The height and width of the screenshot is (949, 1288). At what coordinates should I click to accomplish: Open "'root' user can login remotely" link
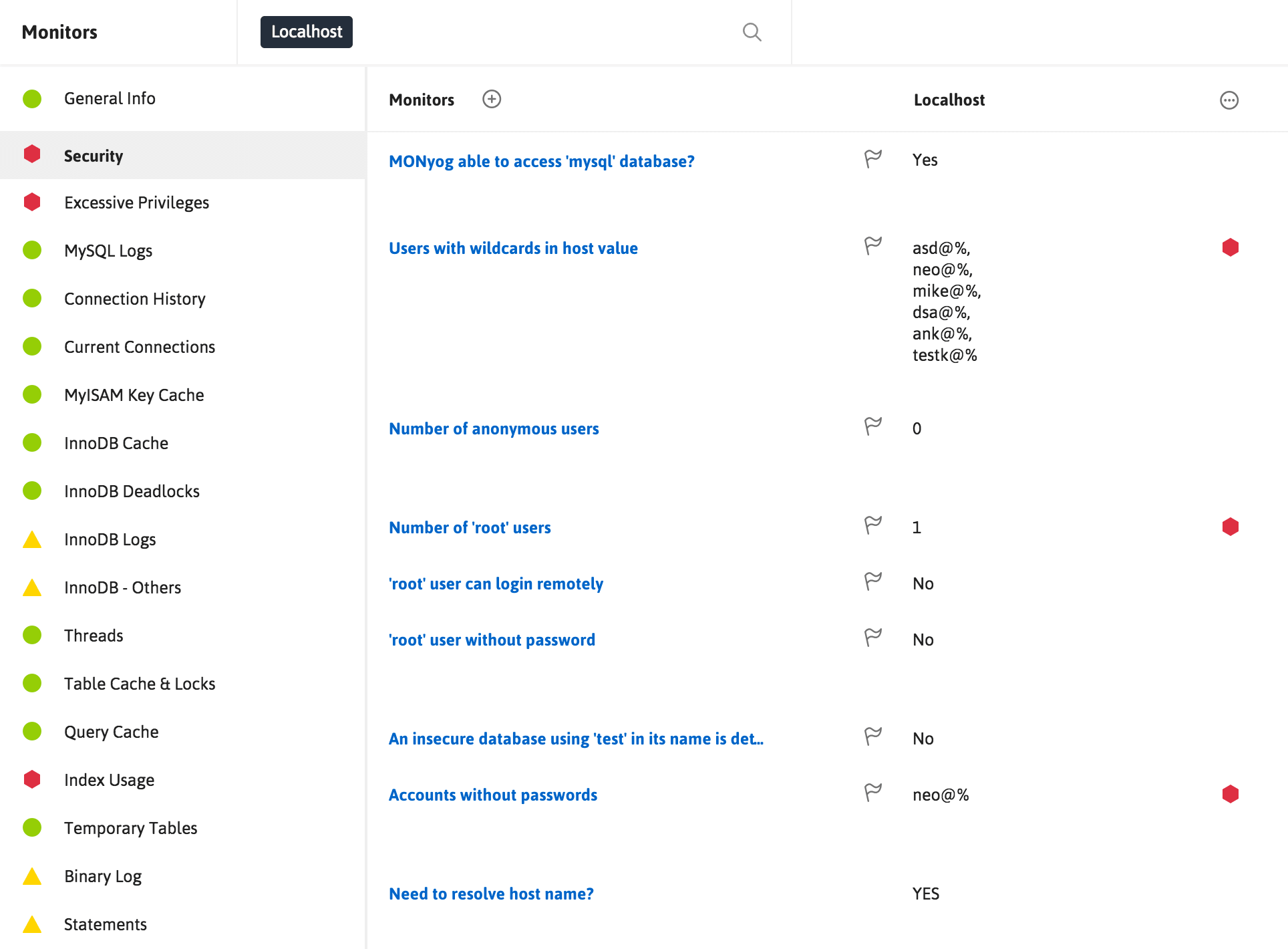point(496,583)
